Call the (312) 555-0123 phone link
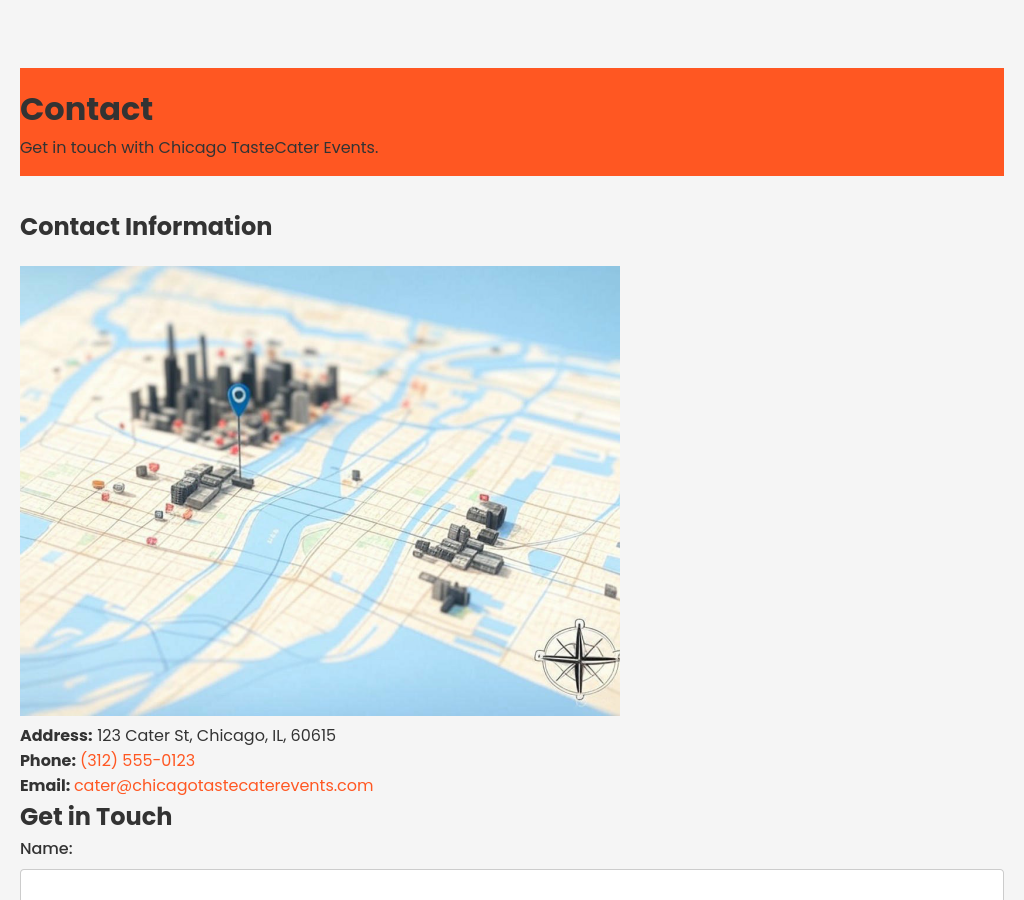Screen dimensions: 1024x900 (x=137, y=761)
